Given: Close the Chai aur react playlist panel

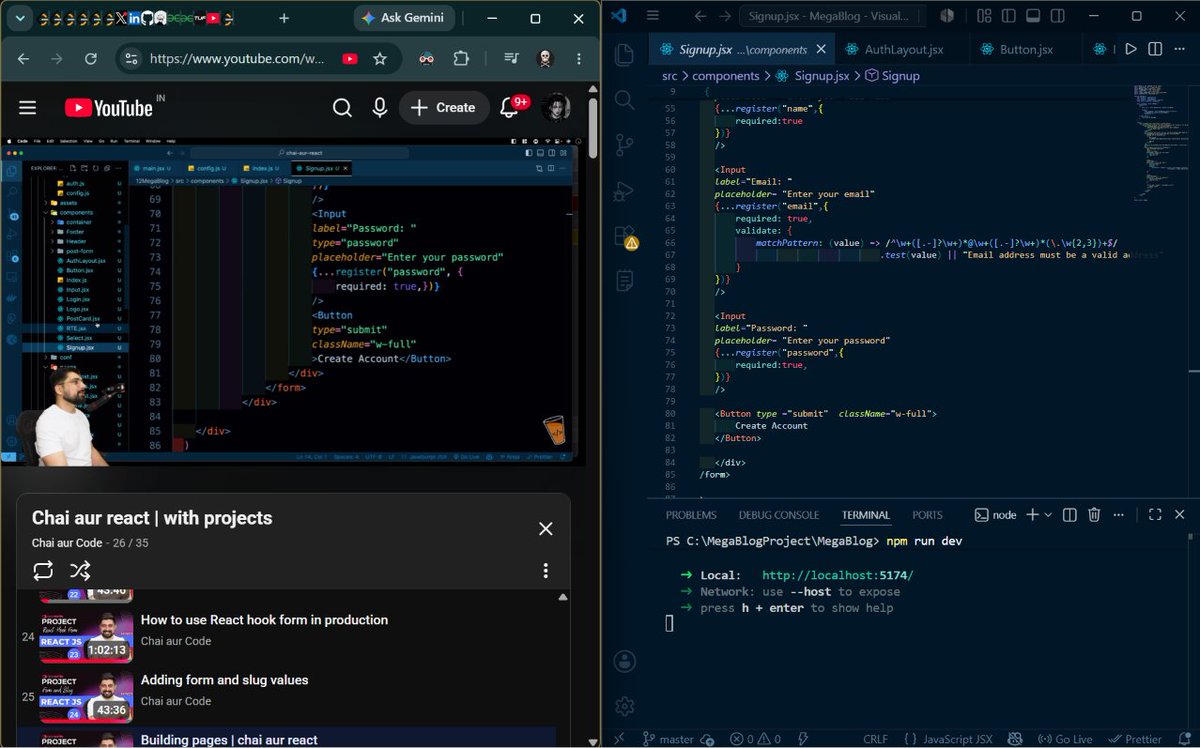Looking at the screenshot, I should pyautogui.click(x=545, y=528).
